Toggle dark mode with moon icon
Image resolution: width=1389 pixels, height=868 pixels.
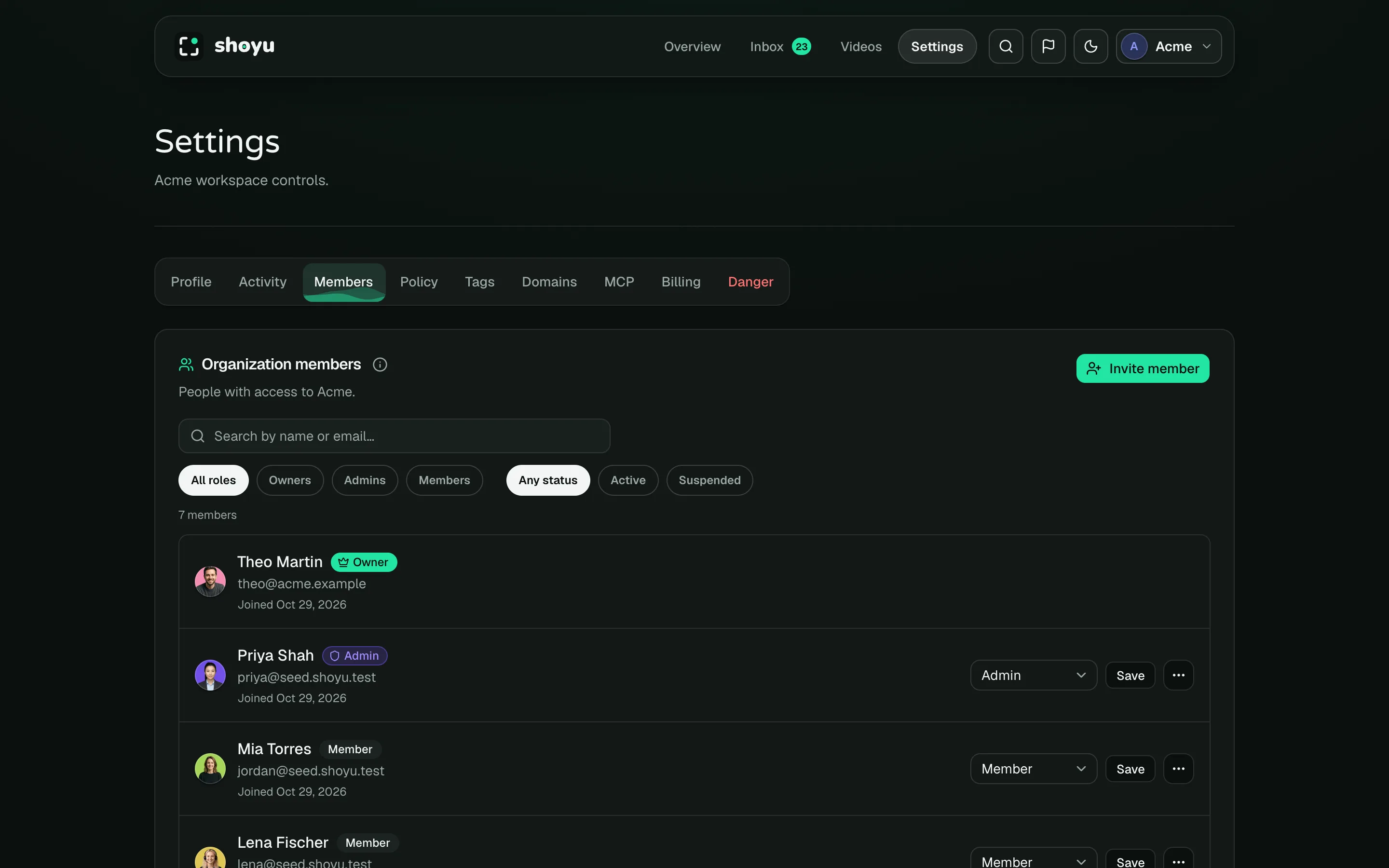(1090, 46)
